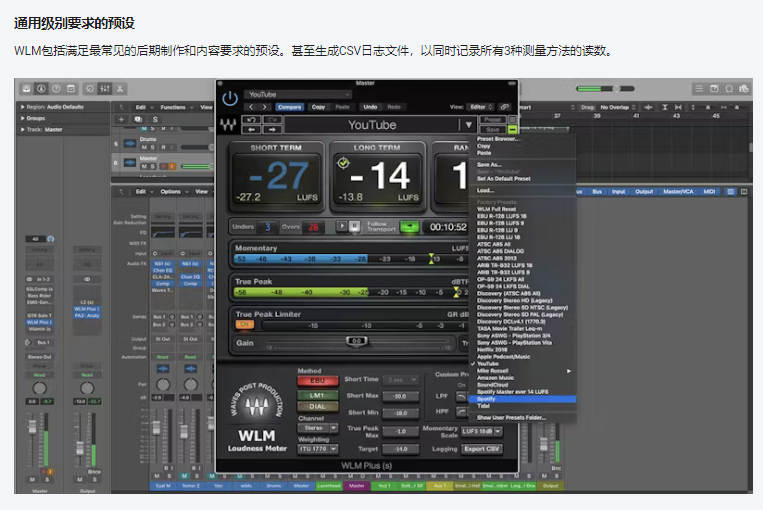Toggle Compare button in plugin header
This screenshot has height=510, width=763.
pos(290,107)
